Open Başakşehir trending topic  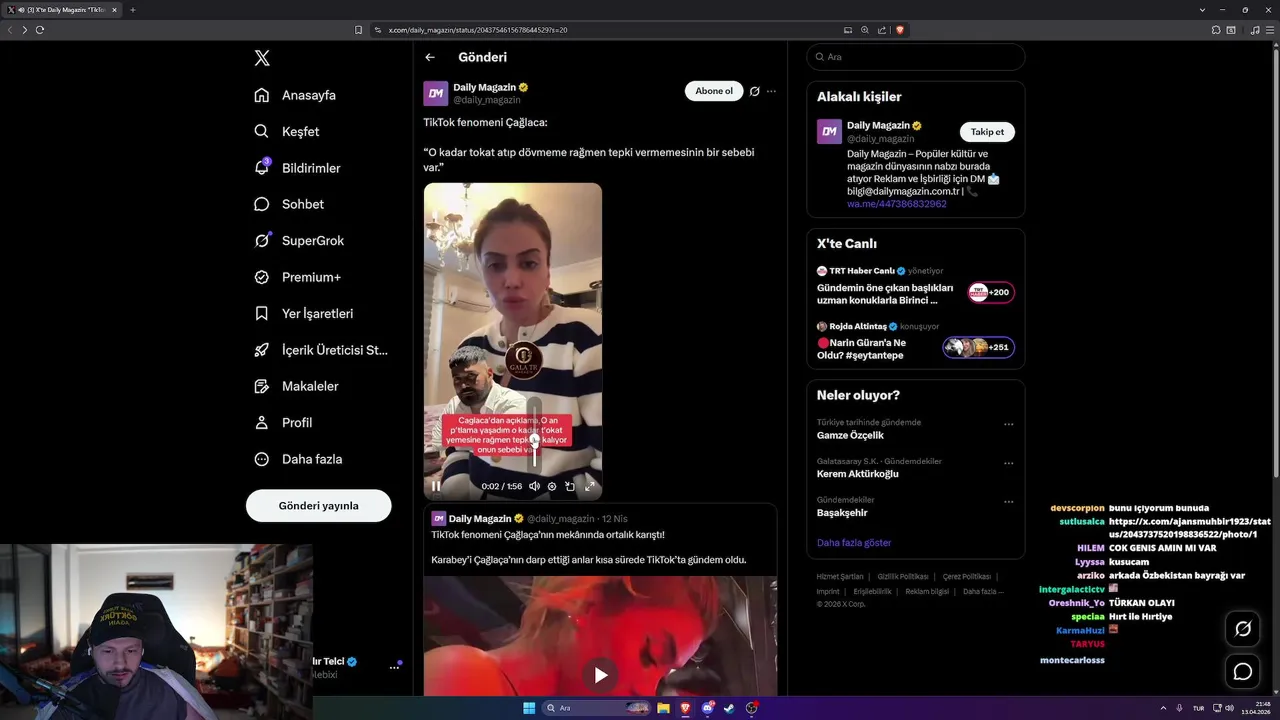pyautogui.click(x=842, y=513)
